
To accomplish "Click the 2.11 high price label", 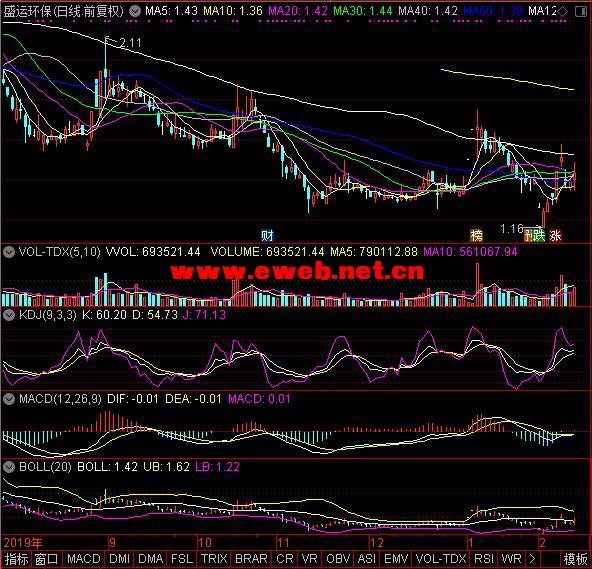I will tap(130, 43).
